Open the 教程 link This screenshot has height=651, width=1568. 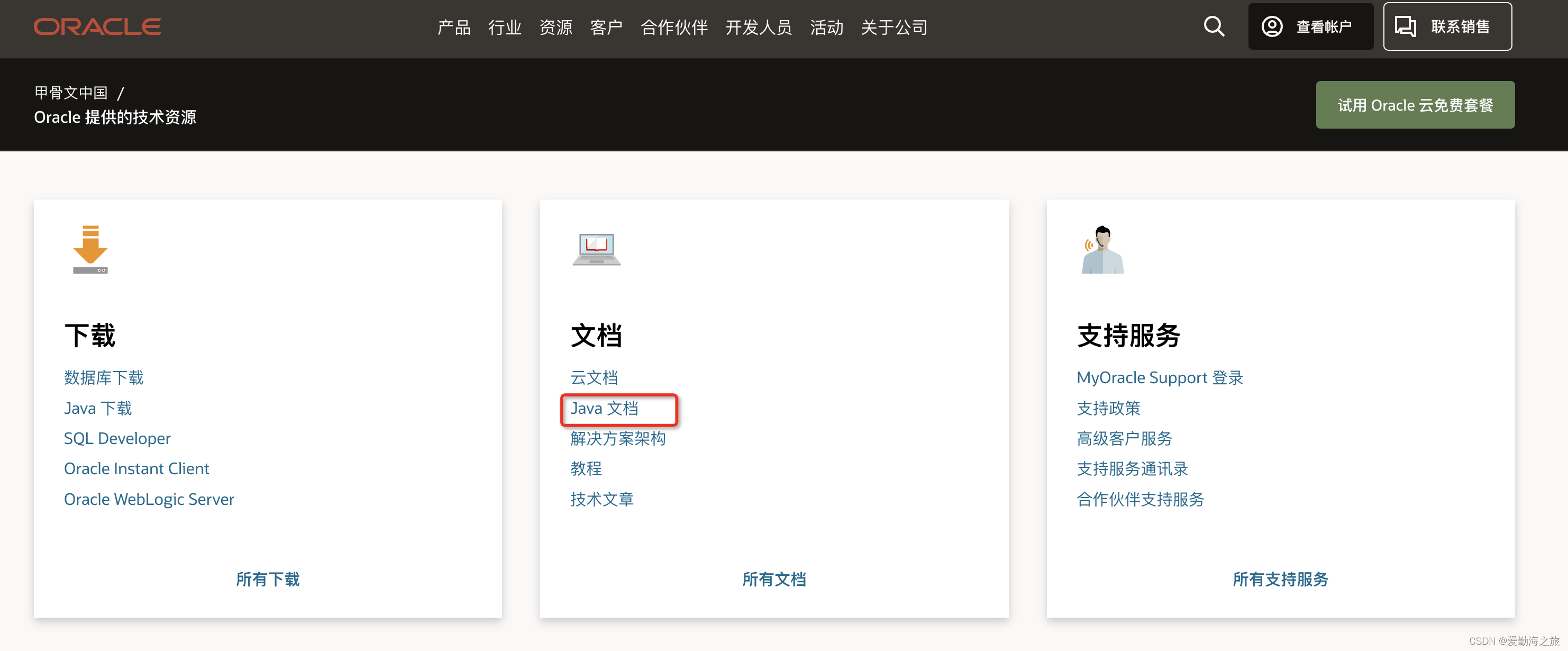[586, 468]
